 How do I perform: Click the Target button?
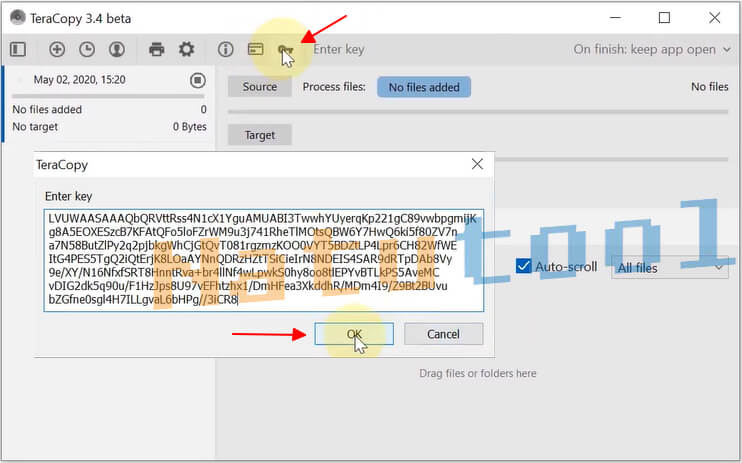pos(260,135)
